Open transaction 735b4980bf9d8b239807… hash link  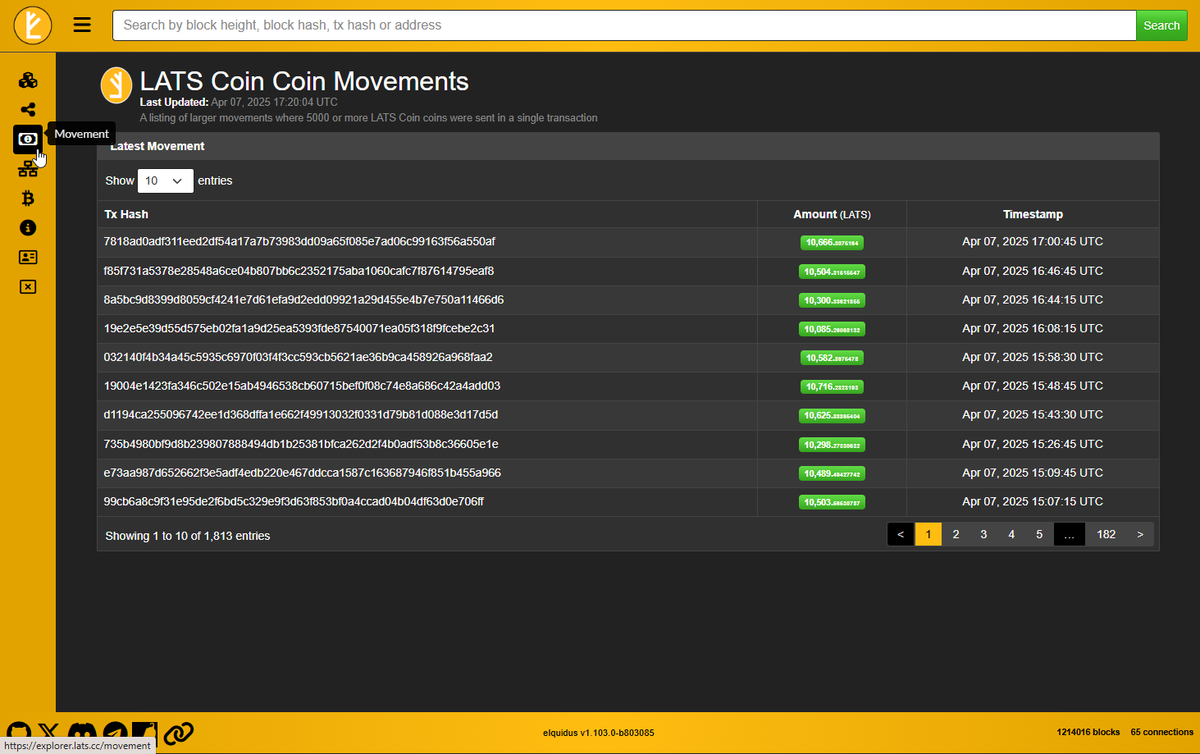[301, 444]
